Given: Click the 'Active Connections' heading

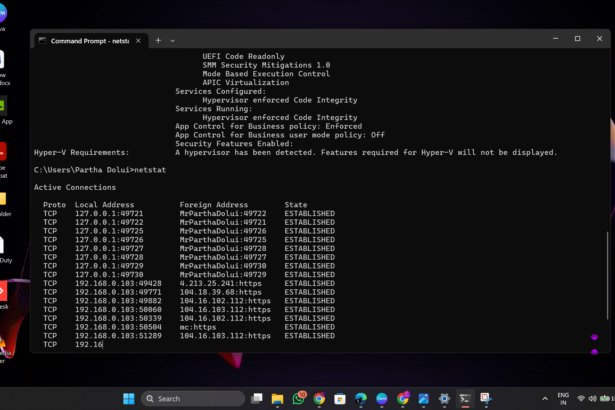Looking at the screenshot, I should (x=75, y=187).
